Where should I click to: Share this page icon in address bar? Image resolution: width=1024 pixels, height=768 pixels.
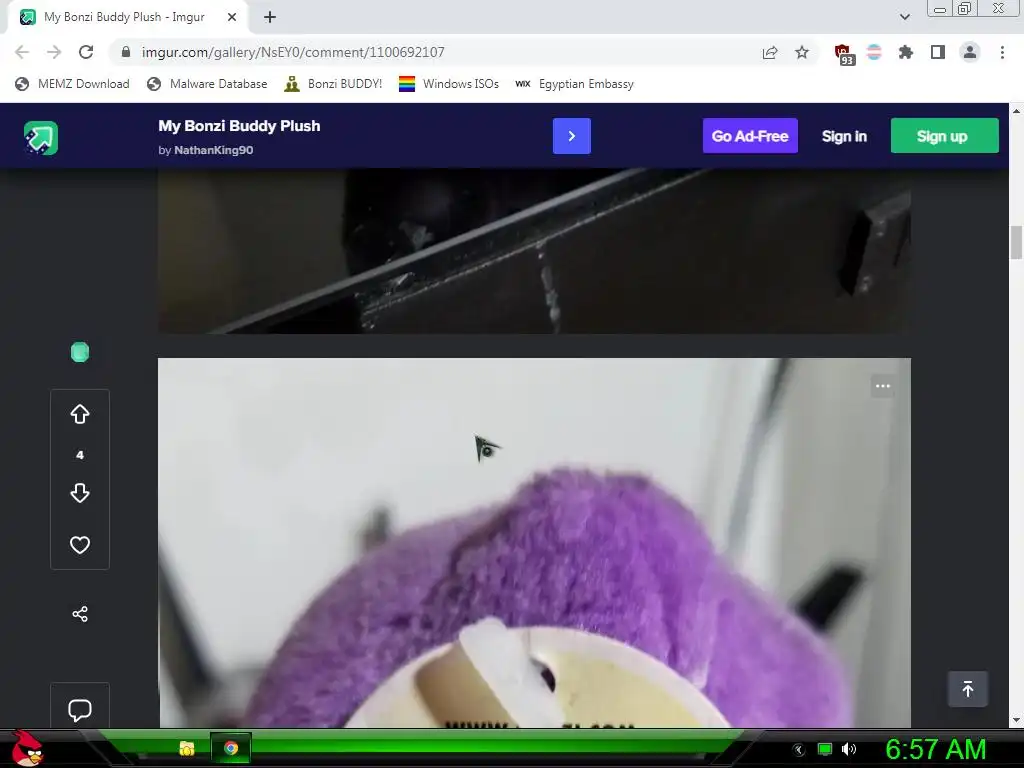[770, 52]
